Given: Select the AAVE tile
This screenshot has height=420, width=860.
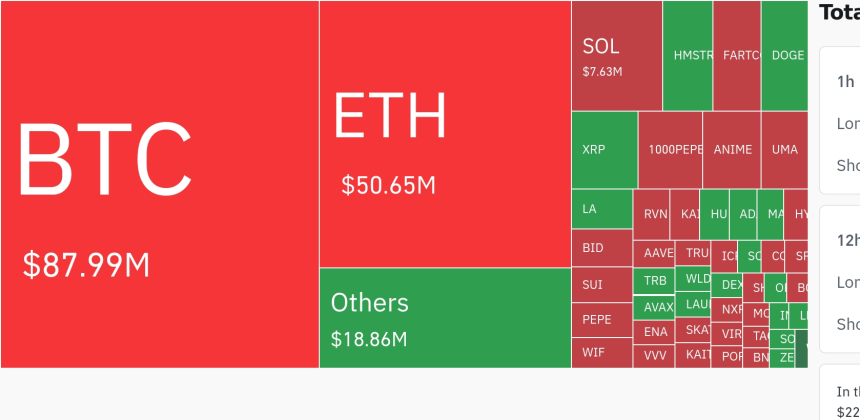Looking at the screenshot, I should coord(654,254).
